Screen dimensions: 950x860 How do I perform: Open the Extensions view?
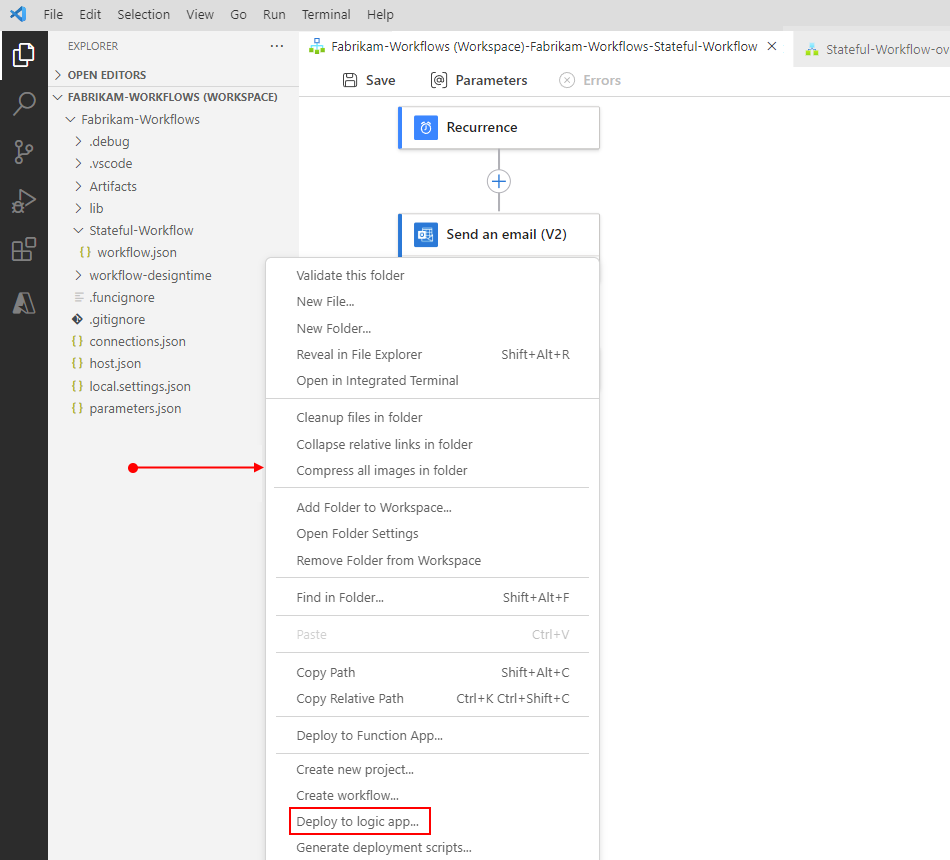pos(24,249)
